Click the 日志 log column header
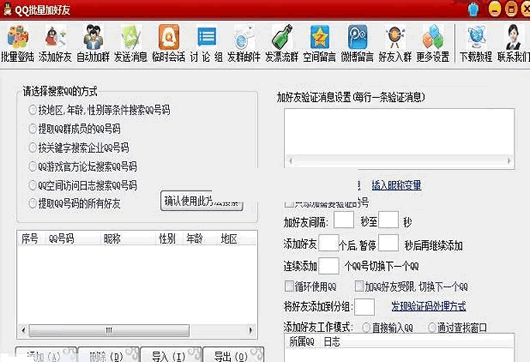Screen dimensions: 530x362 point(332,342)
